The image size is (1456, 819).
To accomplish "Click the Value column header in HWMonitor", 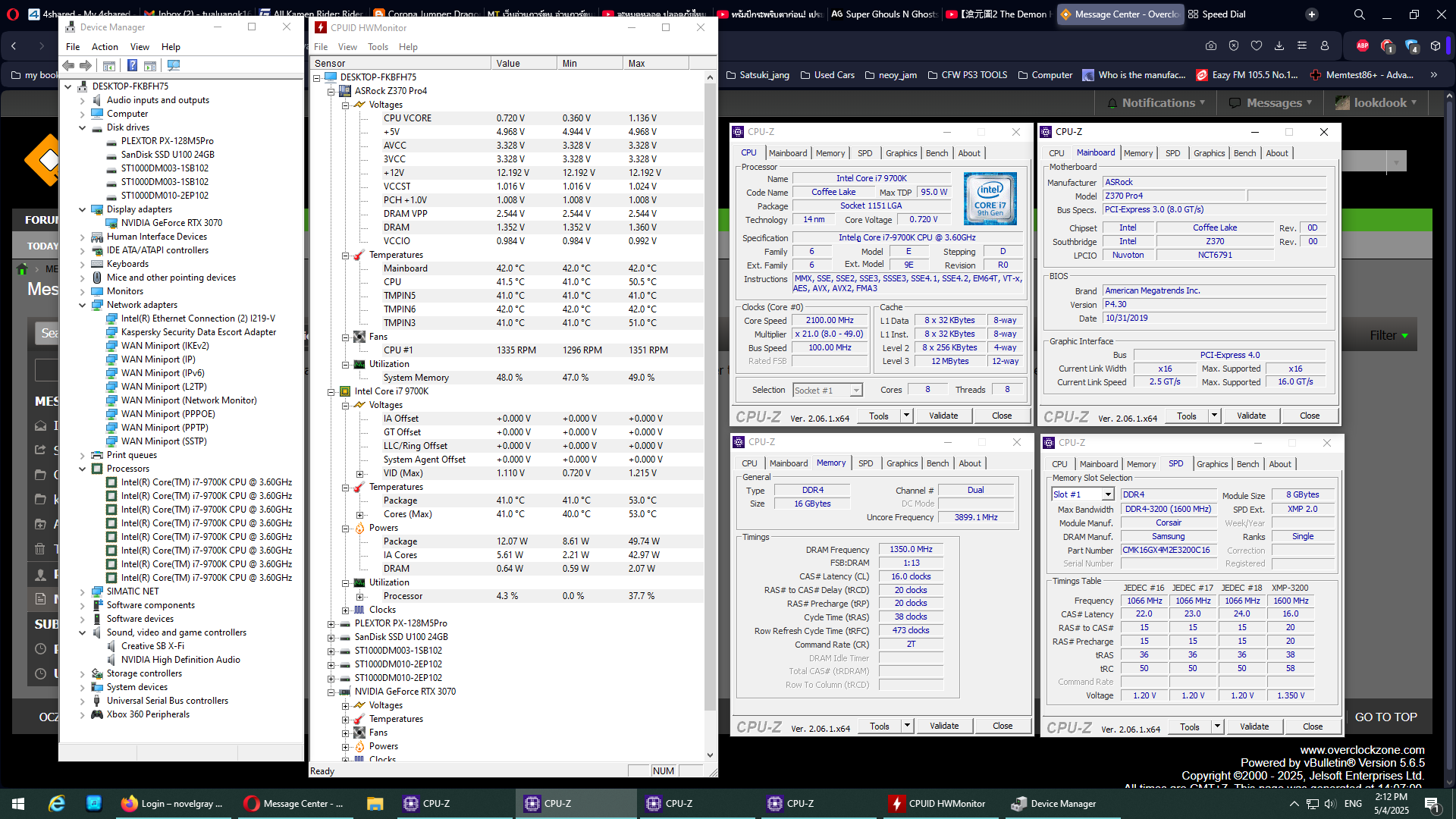I will (523, 64).
